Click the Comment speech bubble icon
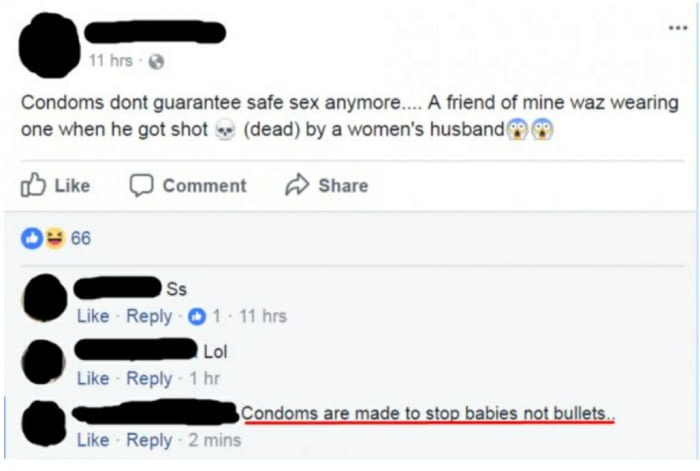The image size is (700, 471). (142, 185)
